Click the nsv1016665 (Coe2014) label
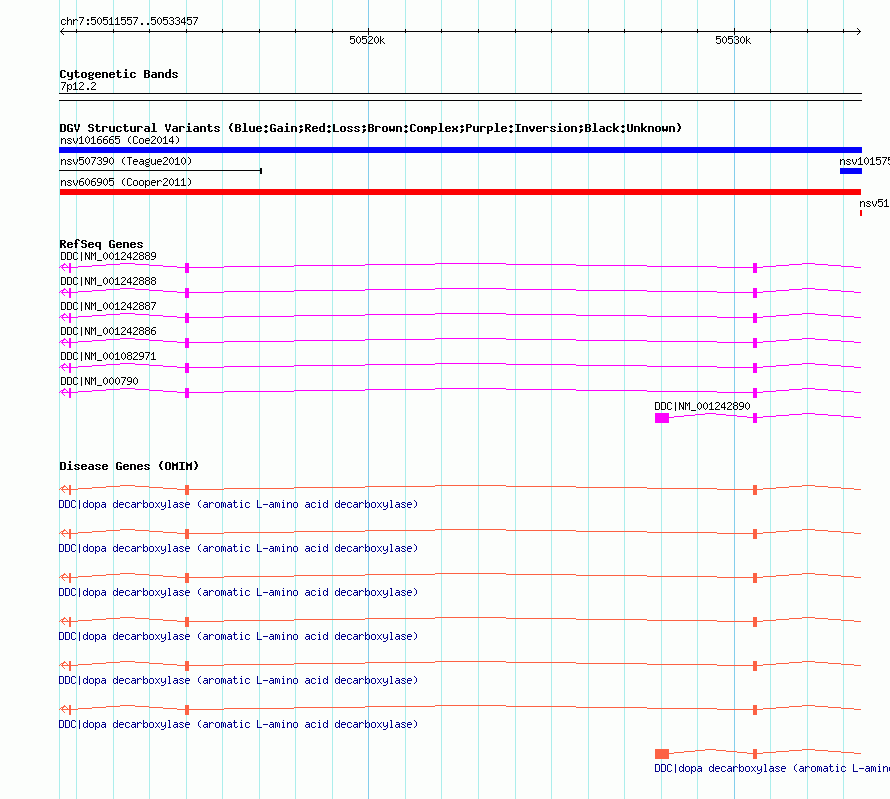890x799 pixels. coord(120,140)
